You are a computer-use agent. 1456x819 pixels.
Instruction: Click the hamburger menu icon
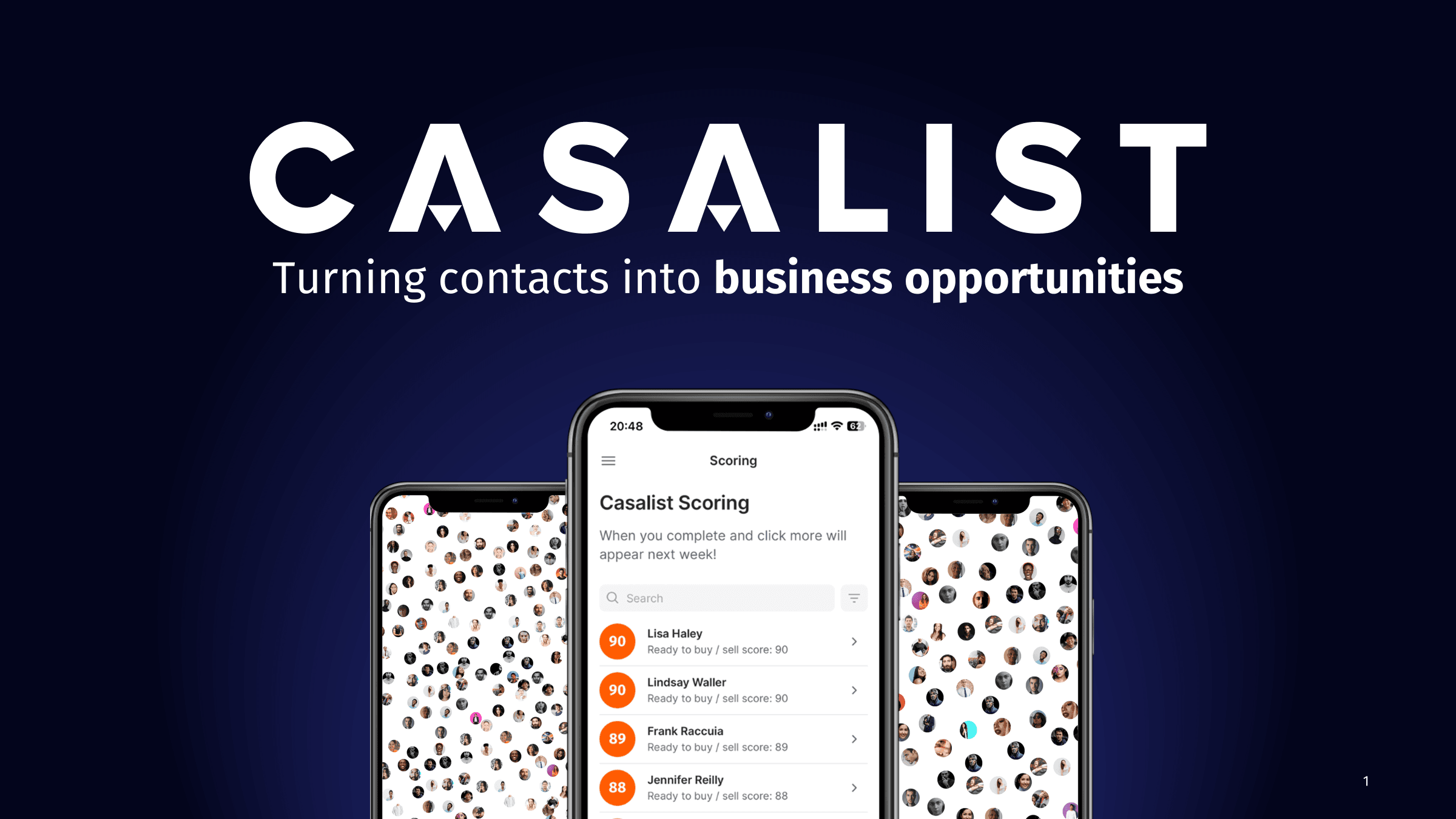(608, 461)
